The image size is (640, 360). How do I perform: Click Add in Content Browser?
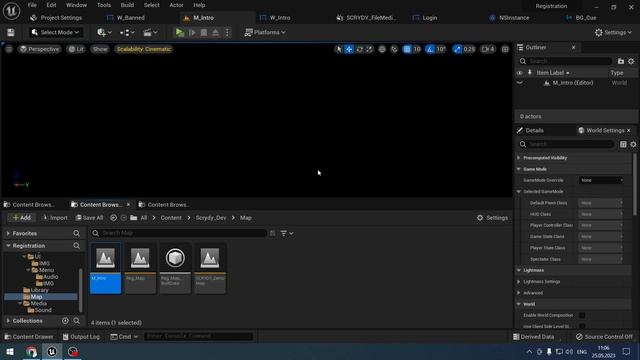22,218
